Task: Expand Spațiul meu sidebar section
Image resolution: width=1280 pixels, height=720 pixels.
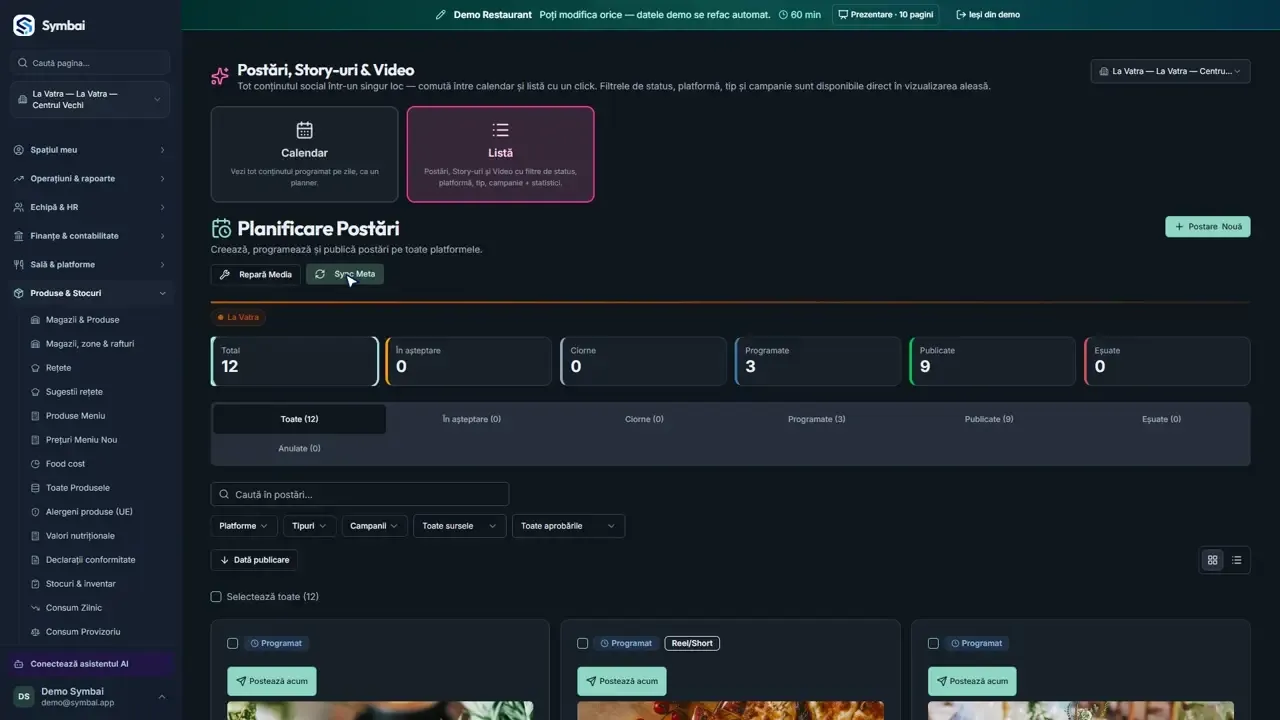Action: click(x=90, y=150)
